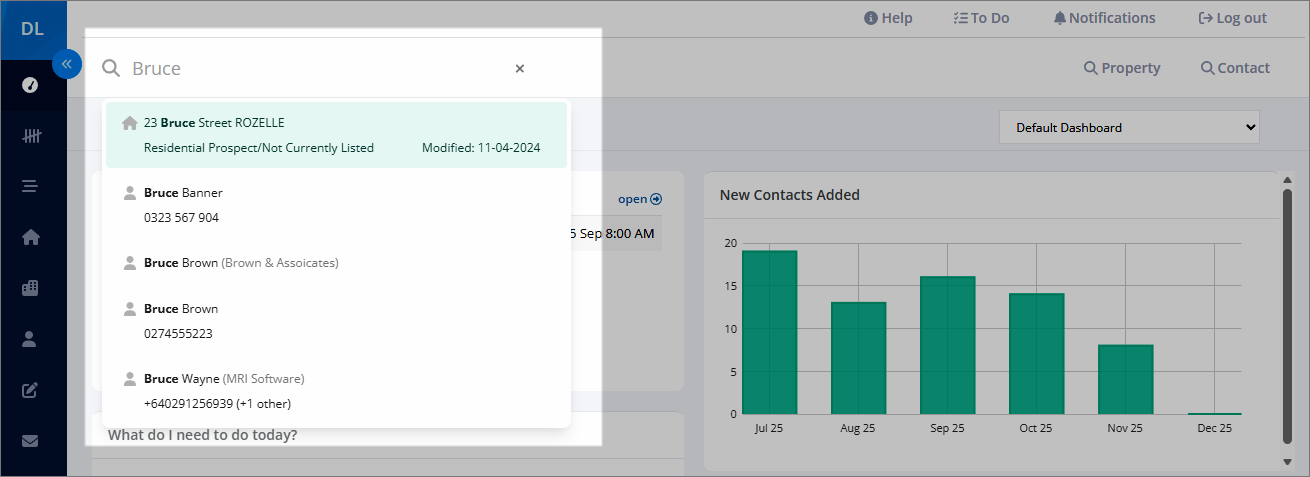Image resolution: width=1310 pixels, height=477 pixels.
Task: Open the person contacts icon in sidebar
Action: [x=30, y=339]
